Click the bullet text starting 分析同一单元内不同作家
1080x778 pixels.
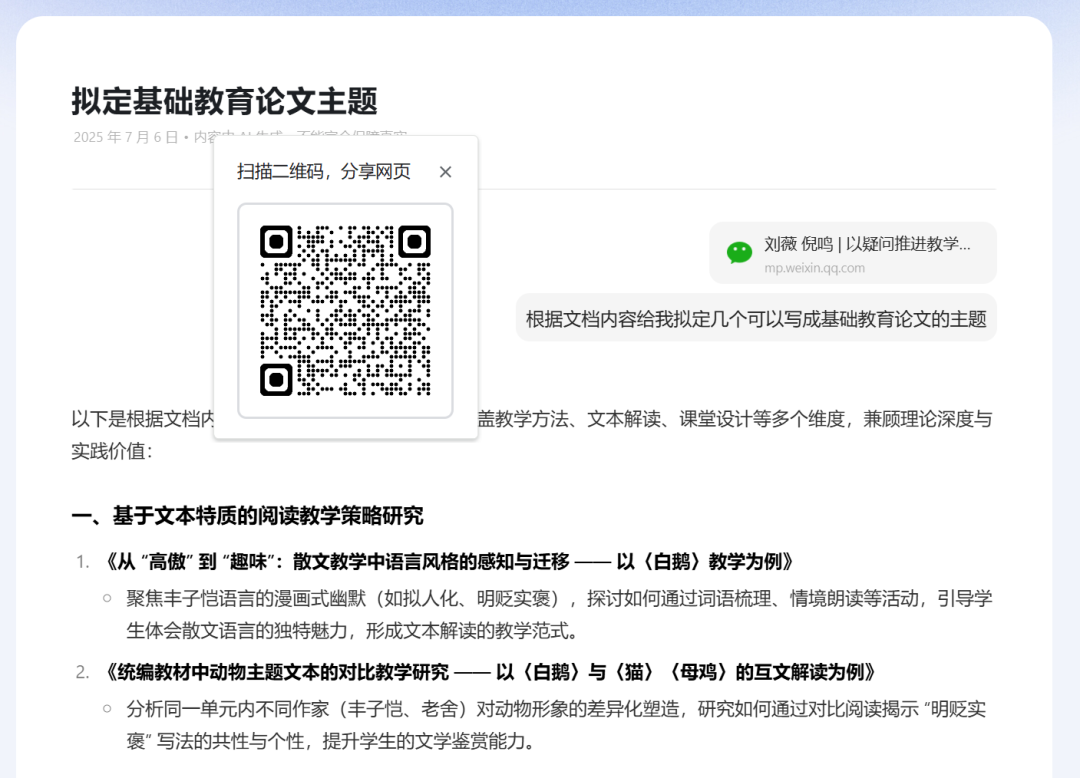[x=556, y=725]
